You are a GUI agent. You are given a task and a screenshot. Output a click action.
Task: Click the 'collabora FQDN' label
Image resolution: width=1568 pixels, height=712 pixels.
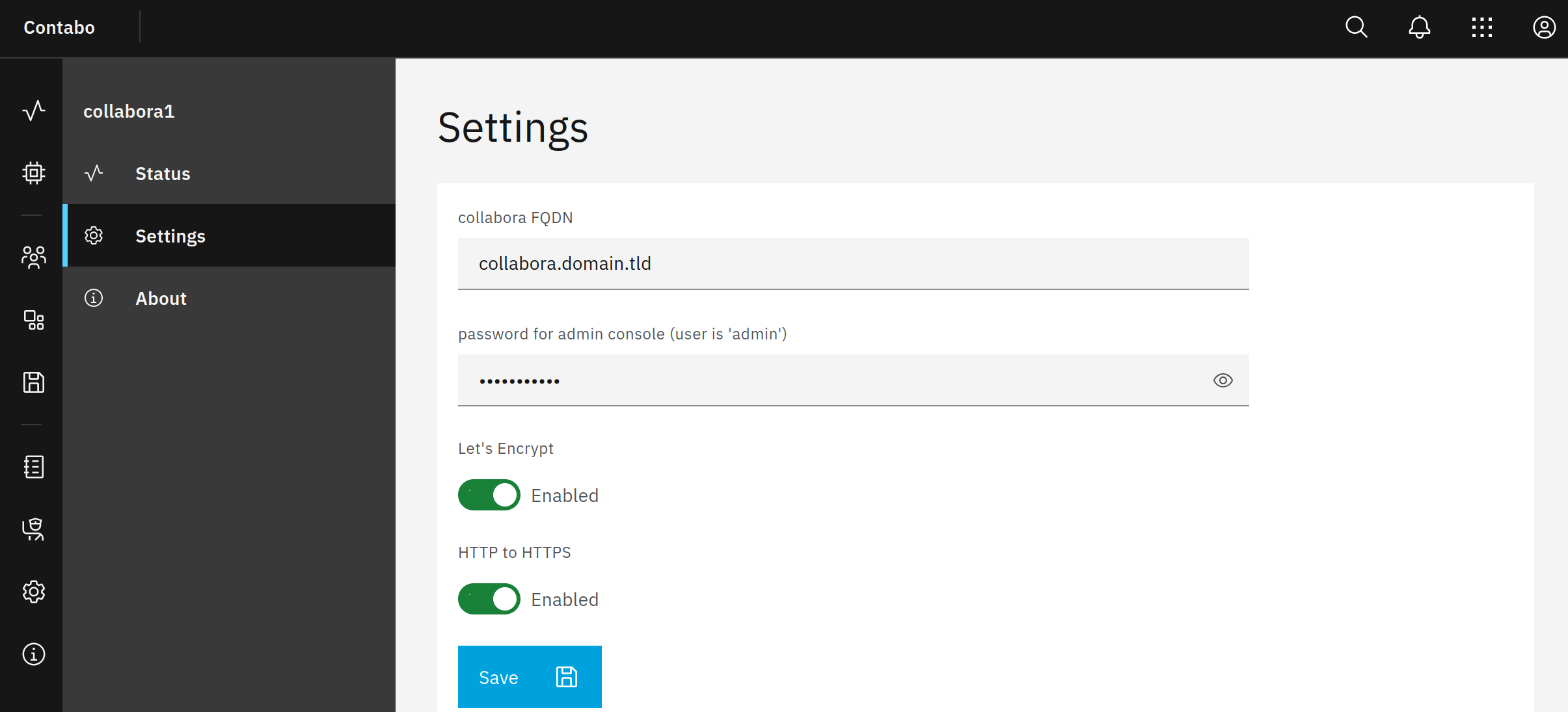tap(515, 217)
